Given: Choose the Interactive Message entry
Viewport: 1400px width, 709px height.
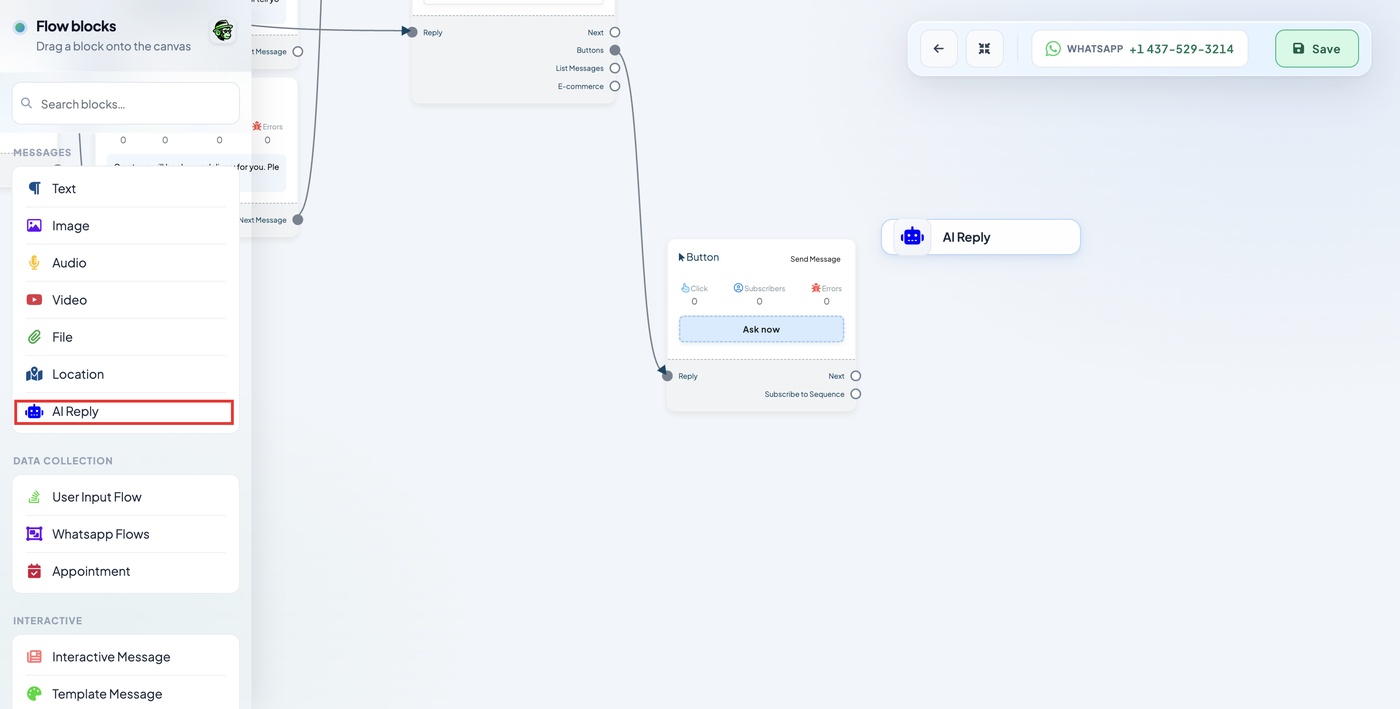Looking at the screenshot, I should pos(126,657).
